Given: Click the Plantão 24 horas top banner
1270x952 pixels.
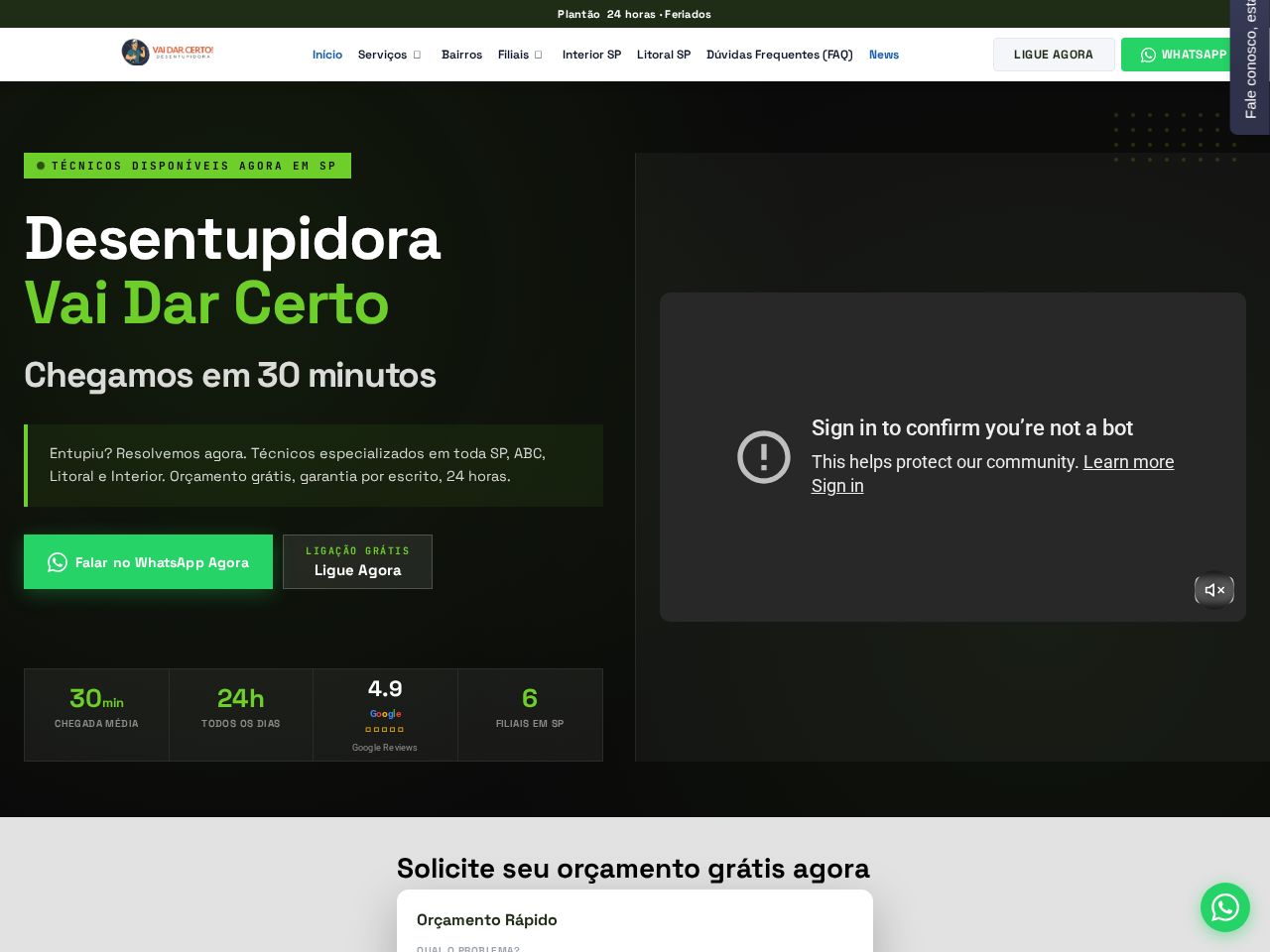Looking at the screenshot, I should pos(634,14).
